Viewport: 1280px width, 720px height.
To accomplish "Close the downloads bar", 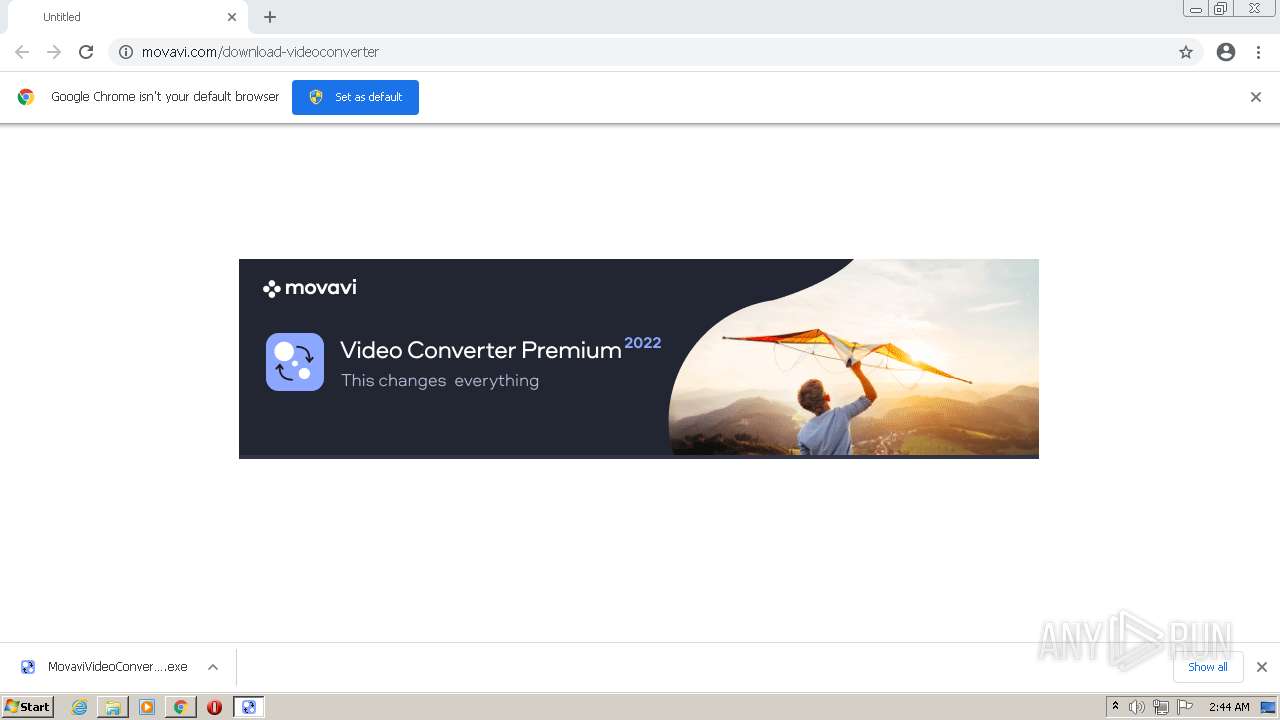I will pos(1262,667).
